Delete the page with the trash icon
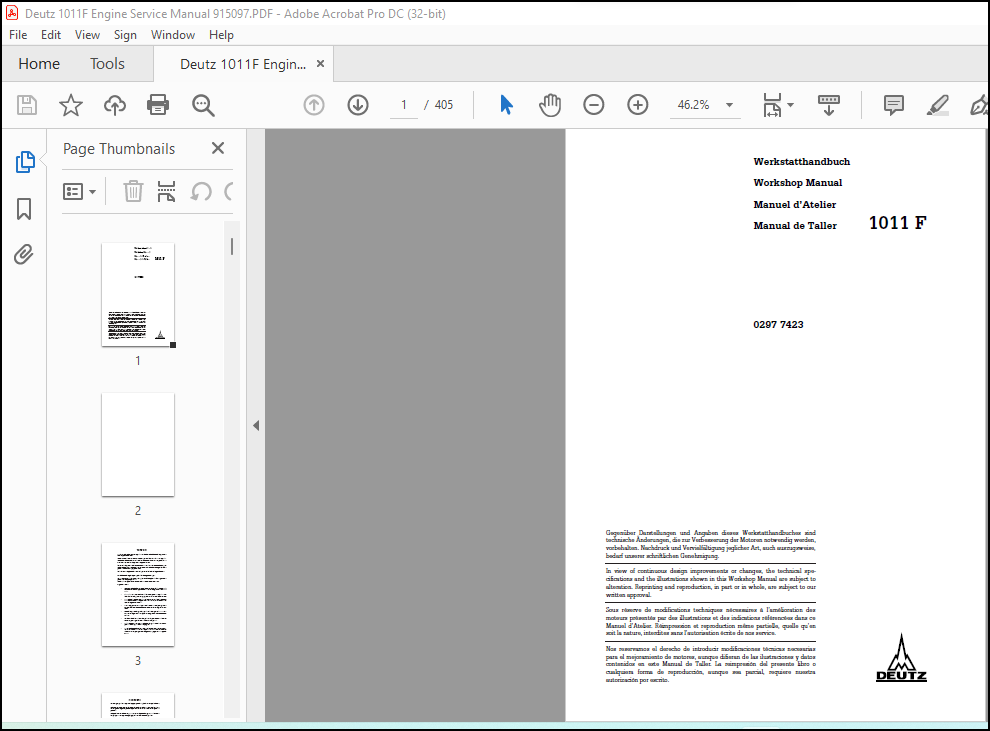 tap(133, 191)
